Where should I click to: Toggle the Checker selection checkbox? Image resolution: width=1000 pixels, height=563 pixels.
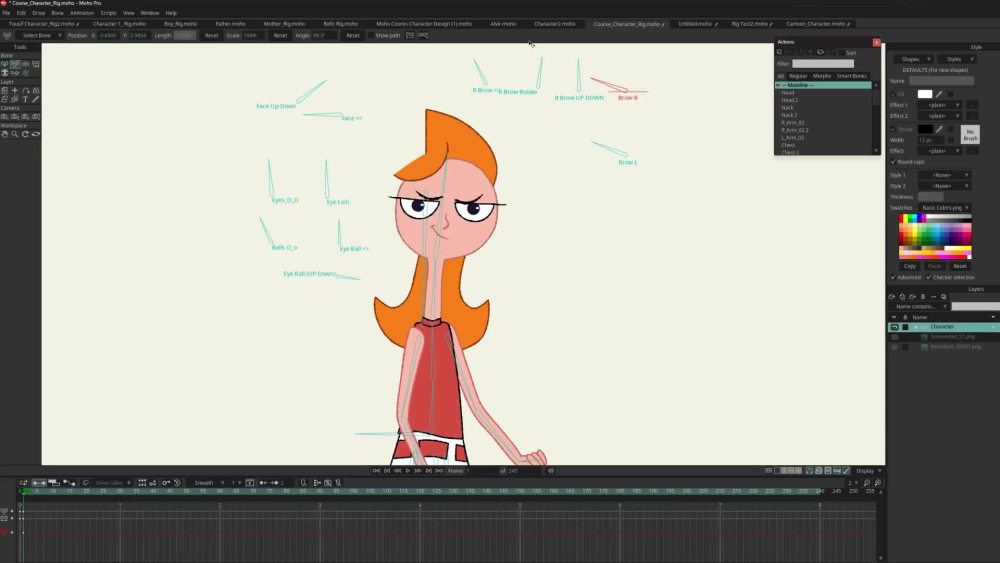click(x=929, y=277)
